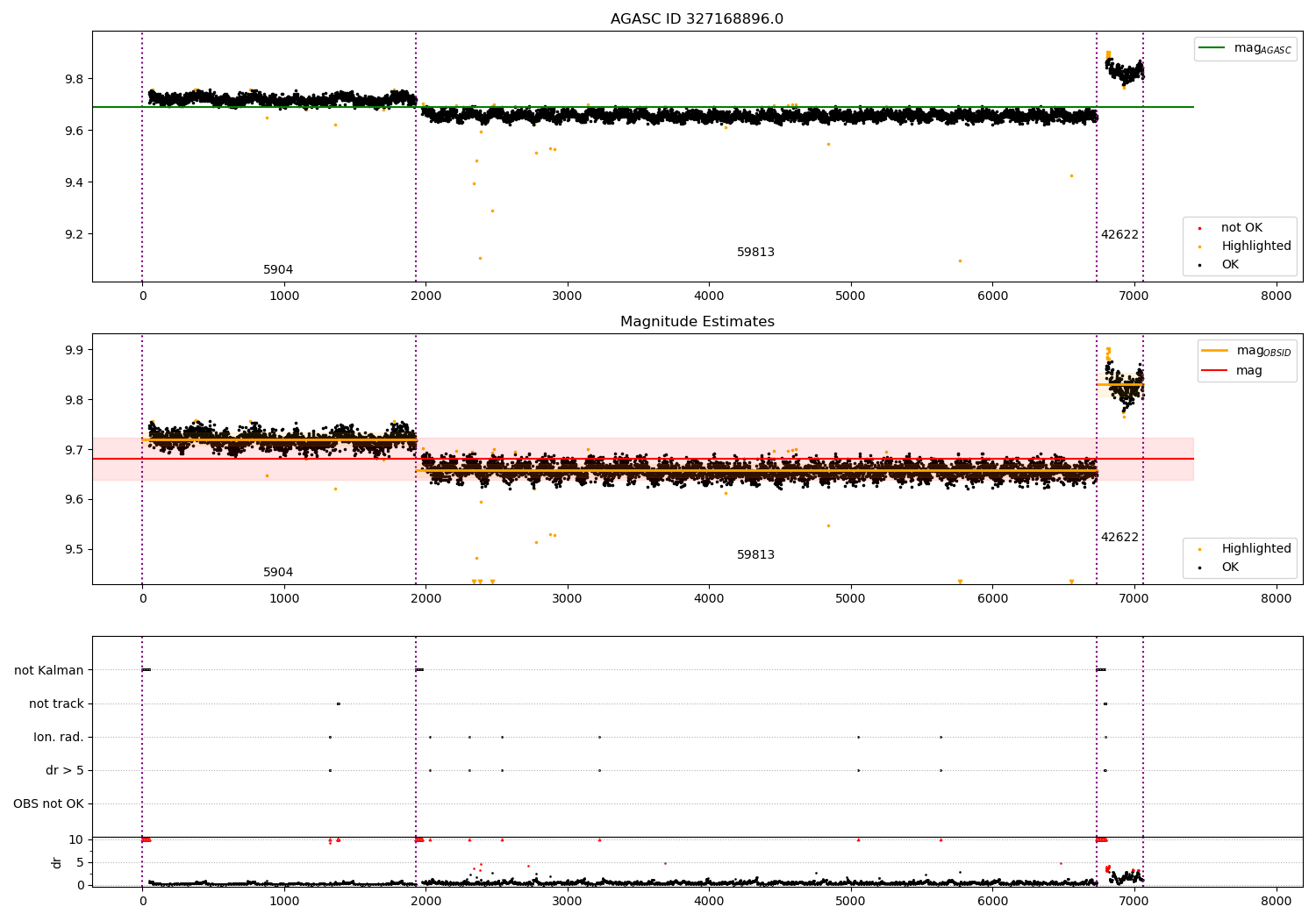Click the dr axis label in bottom plot
This screenshot has width=1316, height=921.
pos(57,862)
